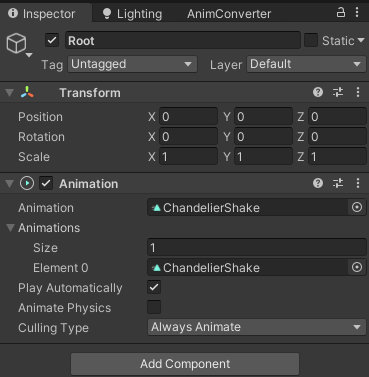Open Transform presets slider icon
Image resolution: width=369 pixels, height=377 pixels.
(338, 92)
